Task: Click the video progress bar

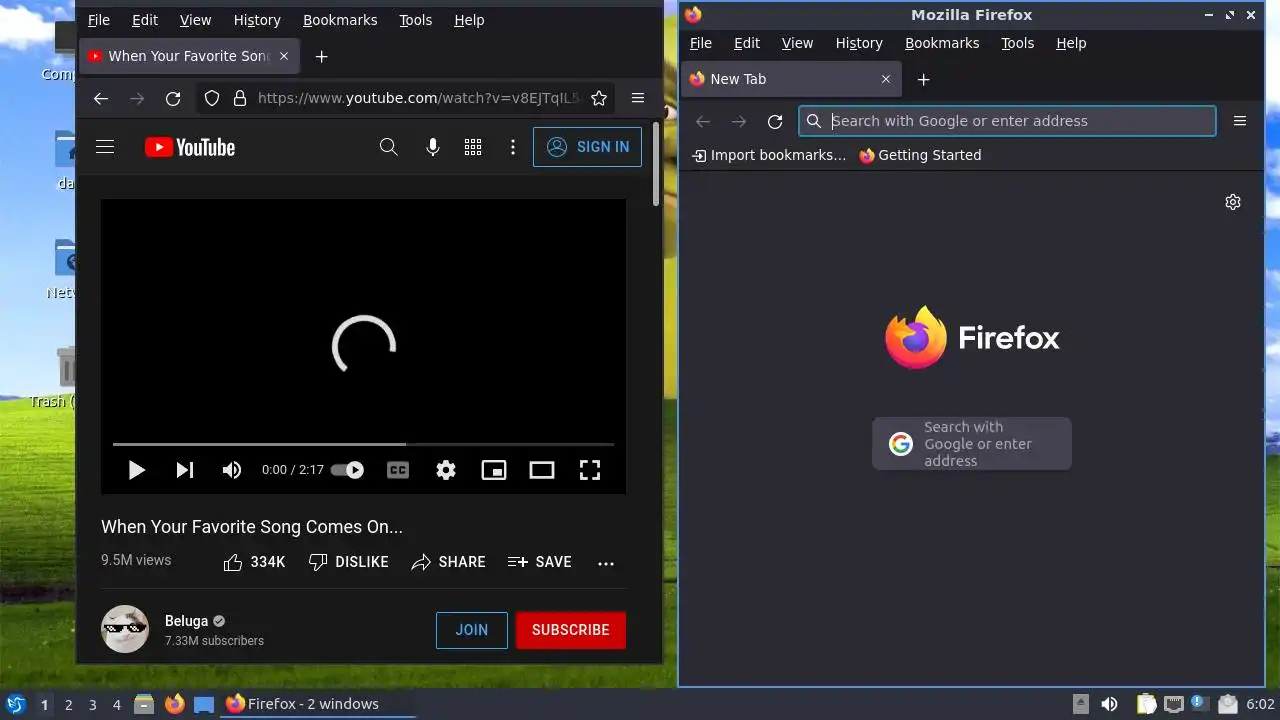Action: pos(363,444)
